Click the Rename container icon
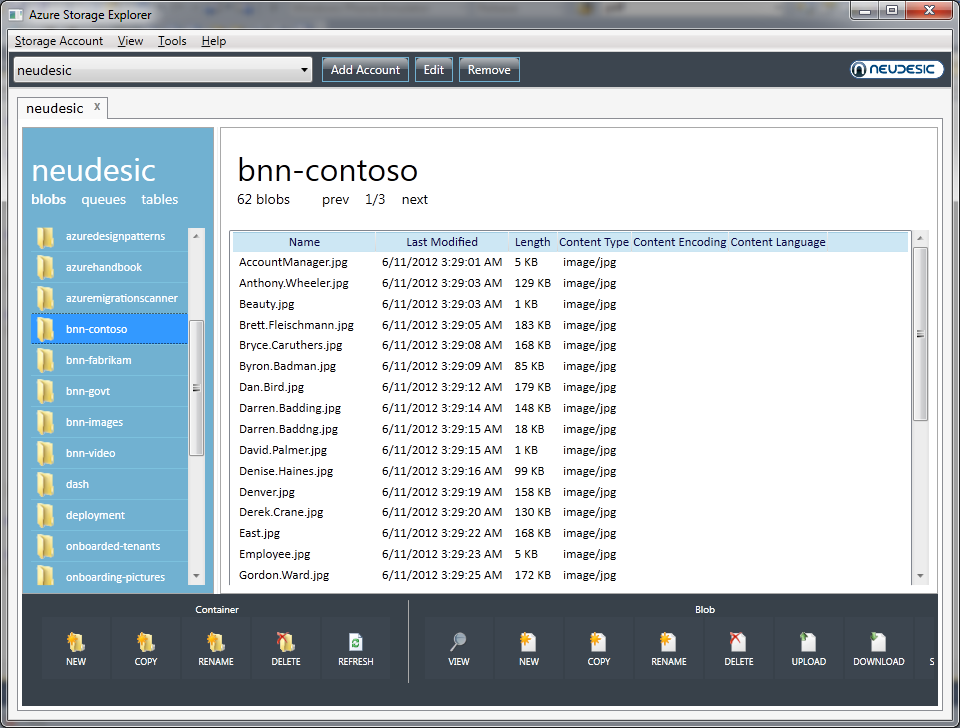Screen dimensions: 960x728 (x=216, y=643)
